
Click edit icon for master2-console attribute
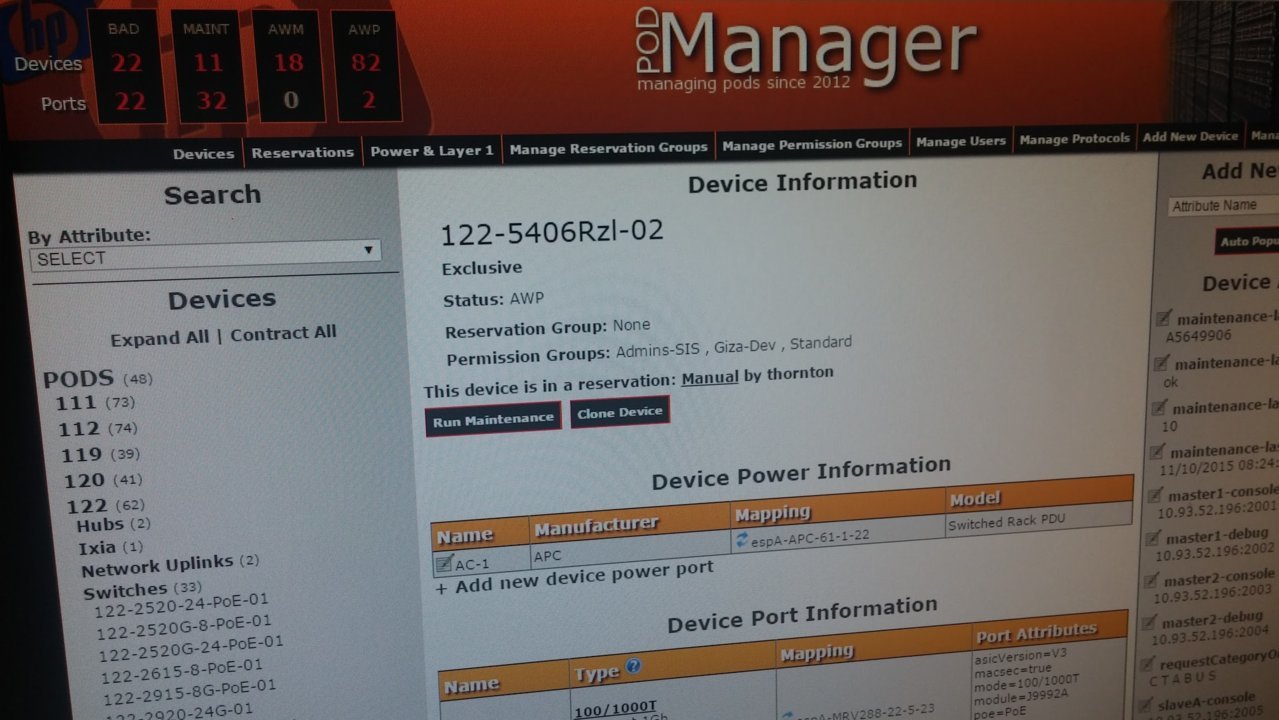tap(1152, 581)
